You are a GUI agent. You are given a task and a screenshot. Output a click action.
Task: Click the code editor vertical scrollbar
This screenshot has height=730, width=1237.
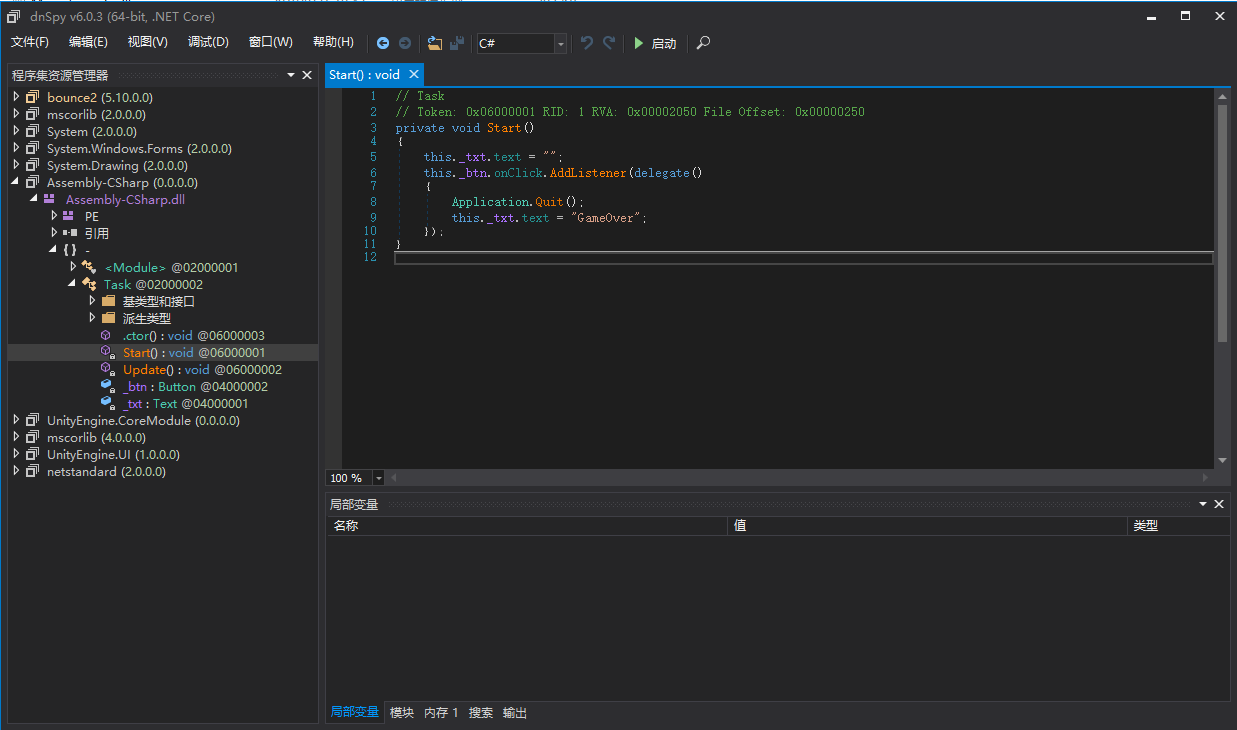[x=1222, y=223]
